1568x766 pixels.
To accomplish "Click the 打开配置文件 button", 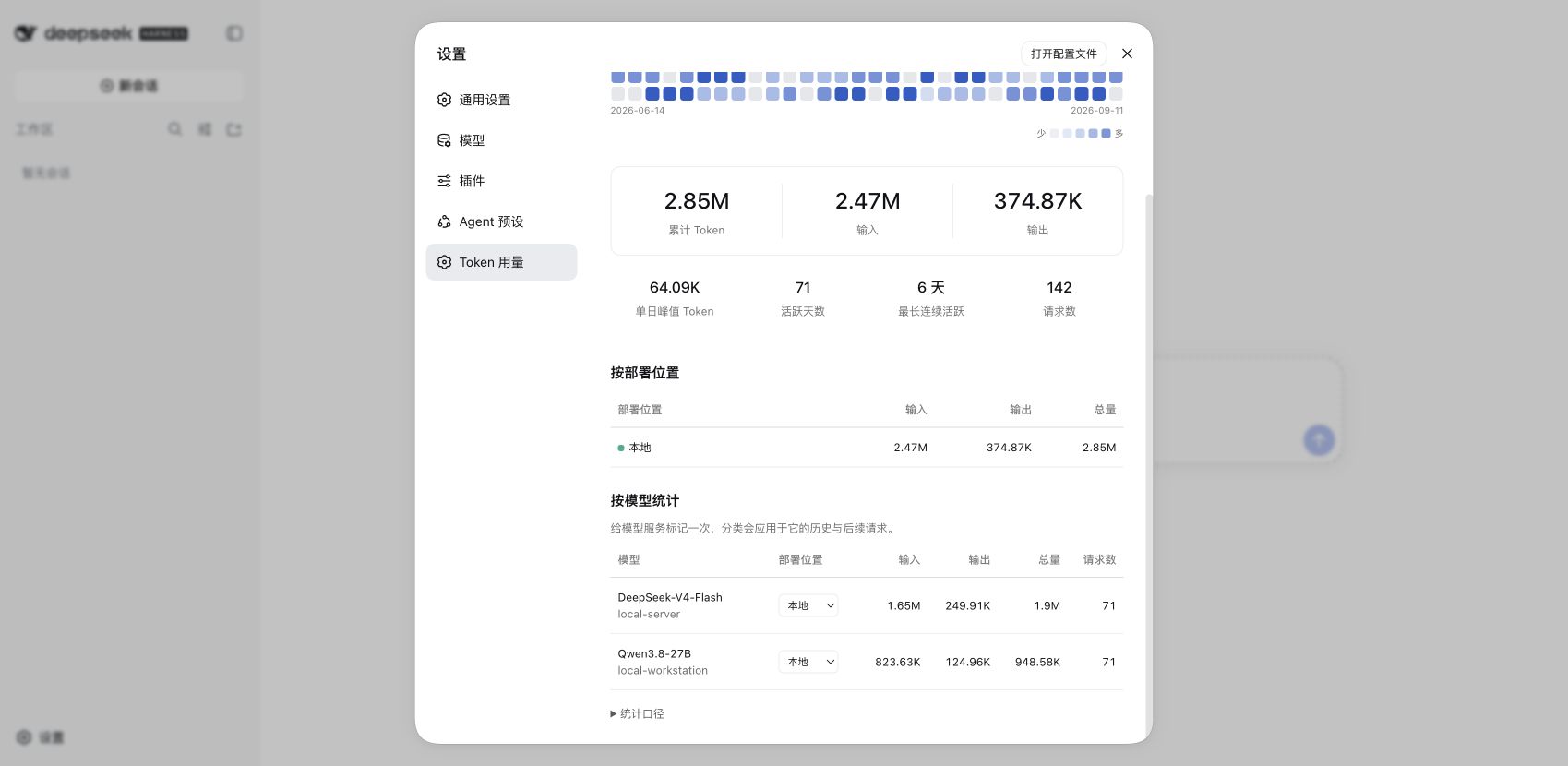I will click(x=1063, y=54).
